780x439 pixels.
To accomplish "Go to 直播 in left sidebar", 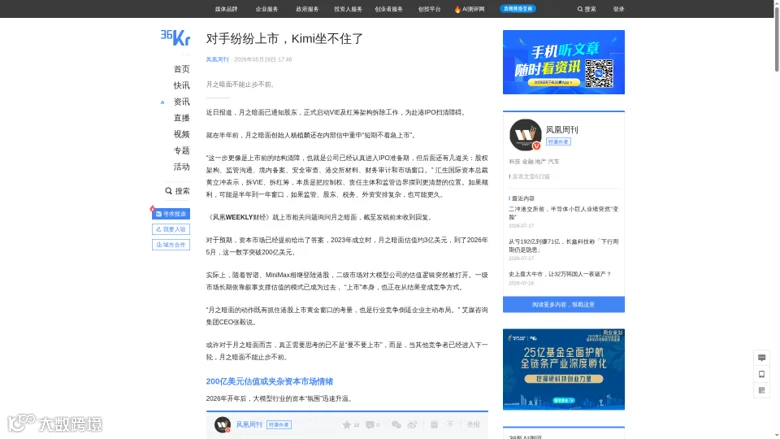I will tap(182, 118).
